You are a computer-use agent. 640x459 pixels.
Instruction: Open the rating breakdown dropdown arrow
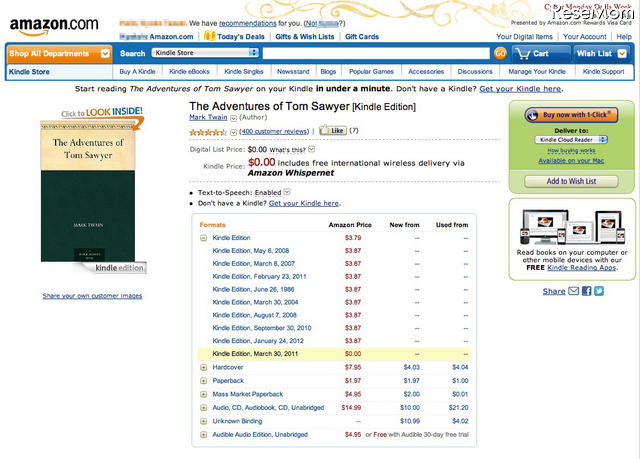coord(233,132)
